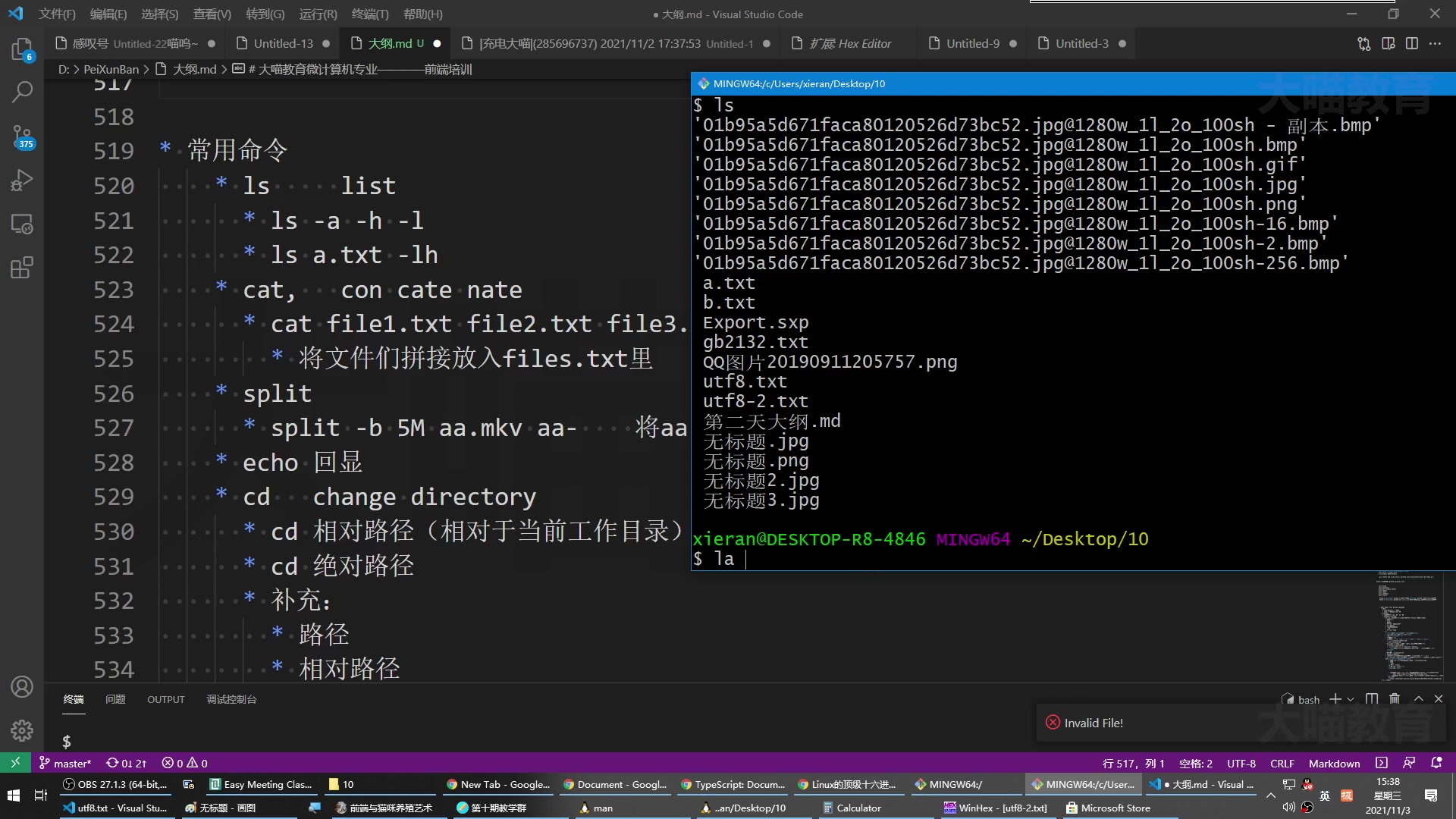Screen dimensions: 1456x819
Task: Open Calculator from the taskbar
Action: coord(852,808)
